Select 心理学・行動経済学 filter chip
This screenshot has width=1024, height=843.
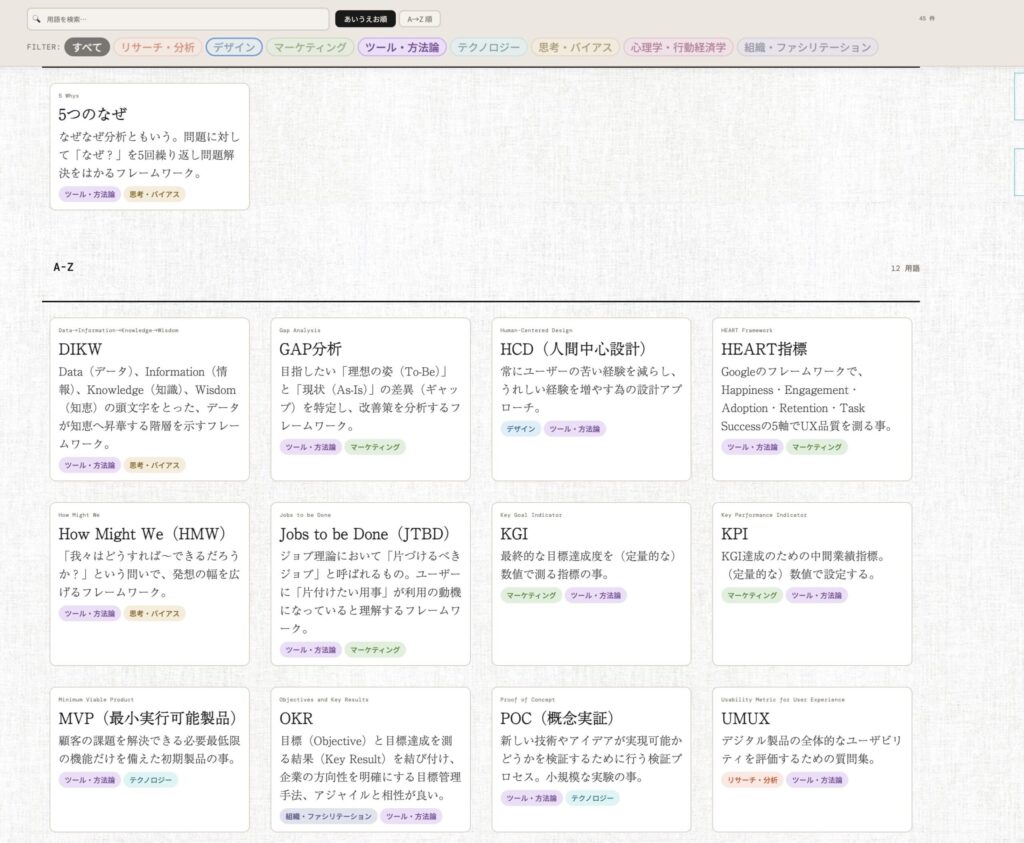click(677, 47)
